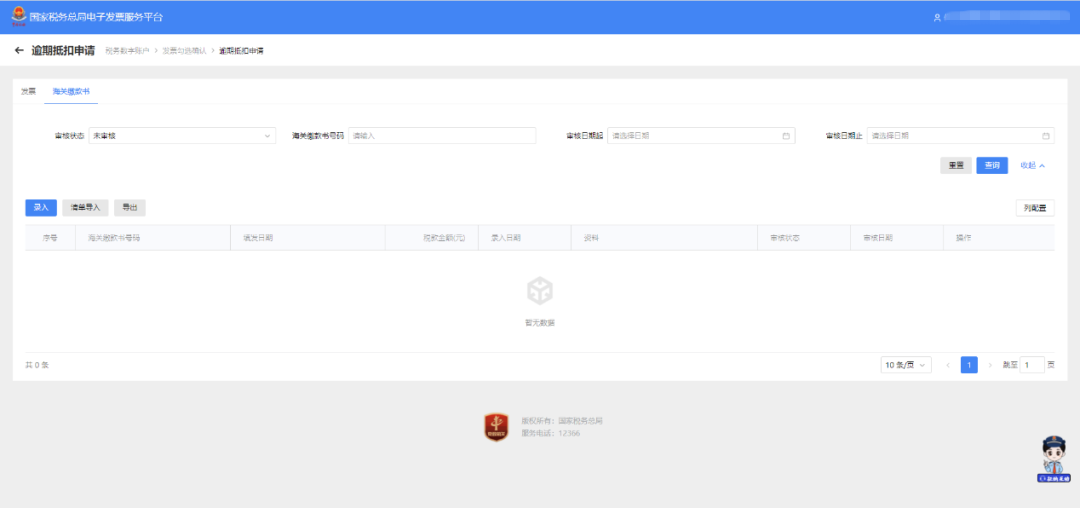Image resolution: width=1080 pixels, height=508 pixels.
Task: Click the user account avatar icon
Action: pos(937,17)
